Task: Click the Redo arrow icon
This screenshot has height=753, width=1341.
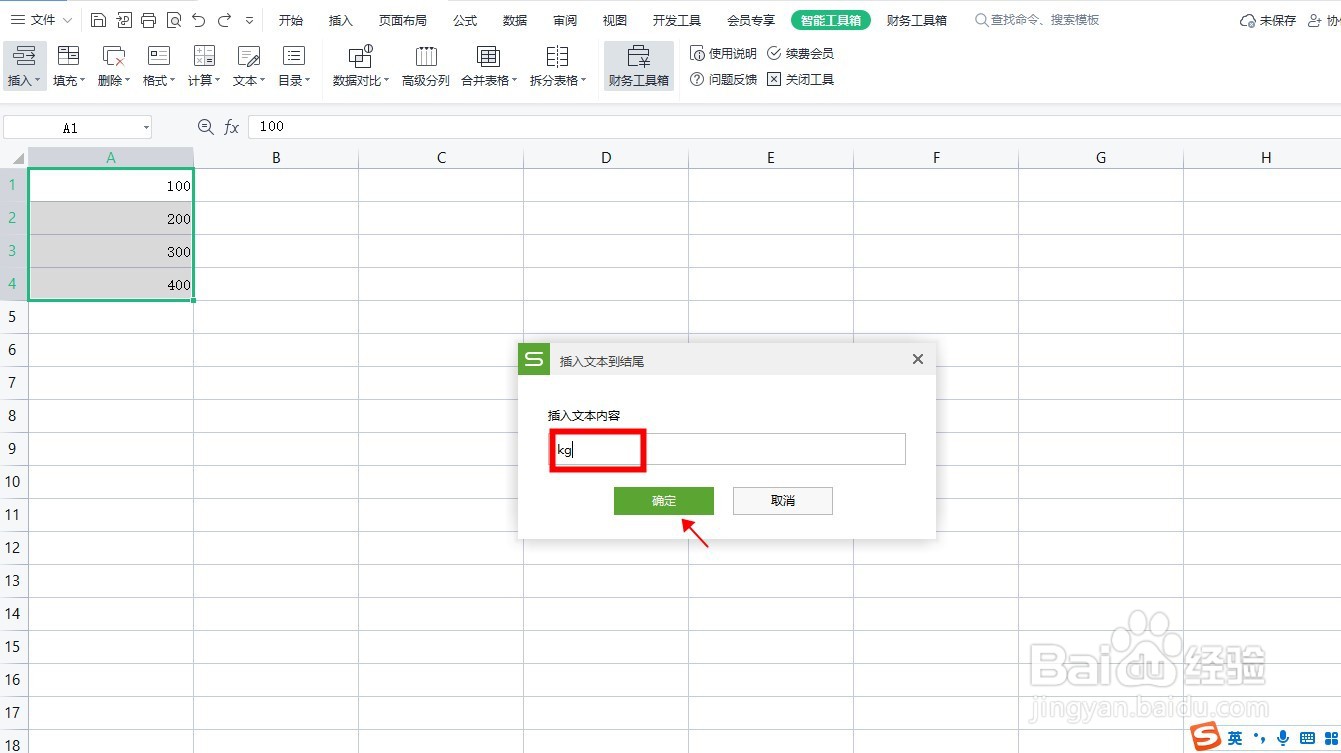Action: pyautogui.click(x=224, y=20)
